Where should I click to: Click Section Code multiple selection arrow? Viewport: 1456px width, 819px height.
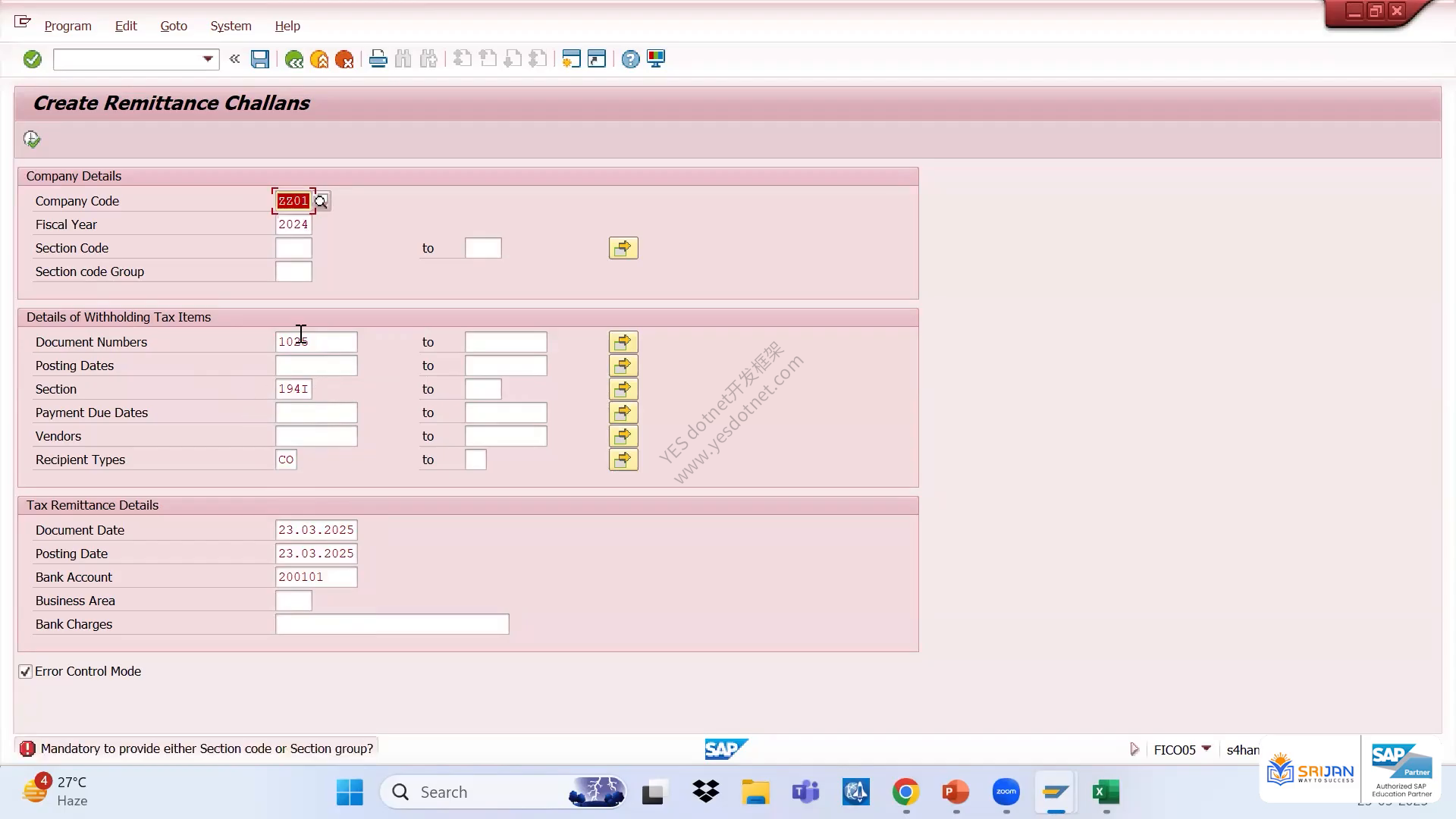click(623, 248)
